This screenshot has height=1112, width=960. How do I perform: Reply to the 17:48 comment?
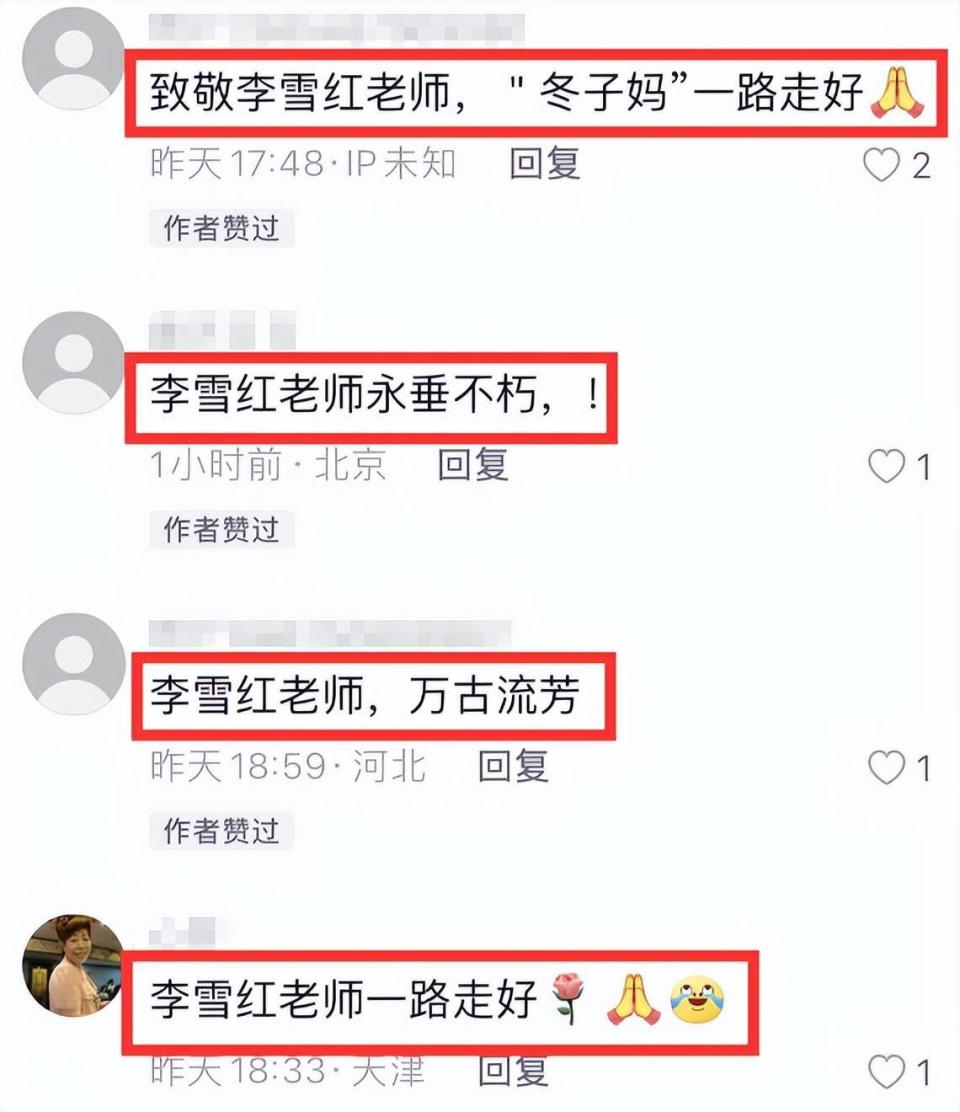pyautogui.click(x=545, y=164)
